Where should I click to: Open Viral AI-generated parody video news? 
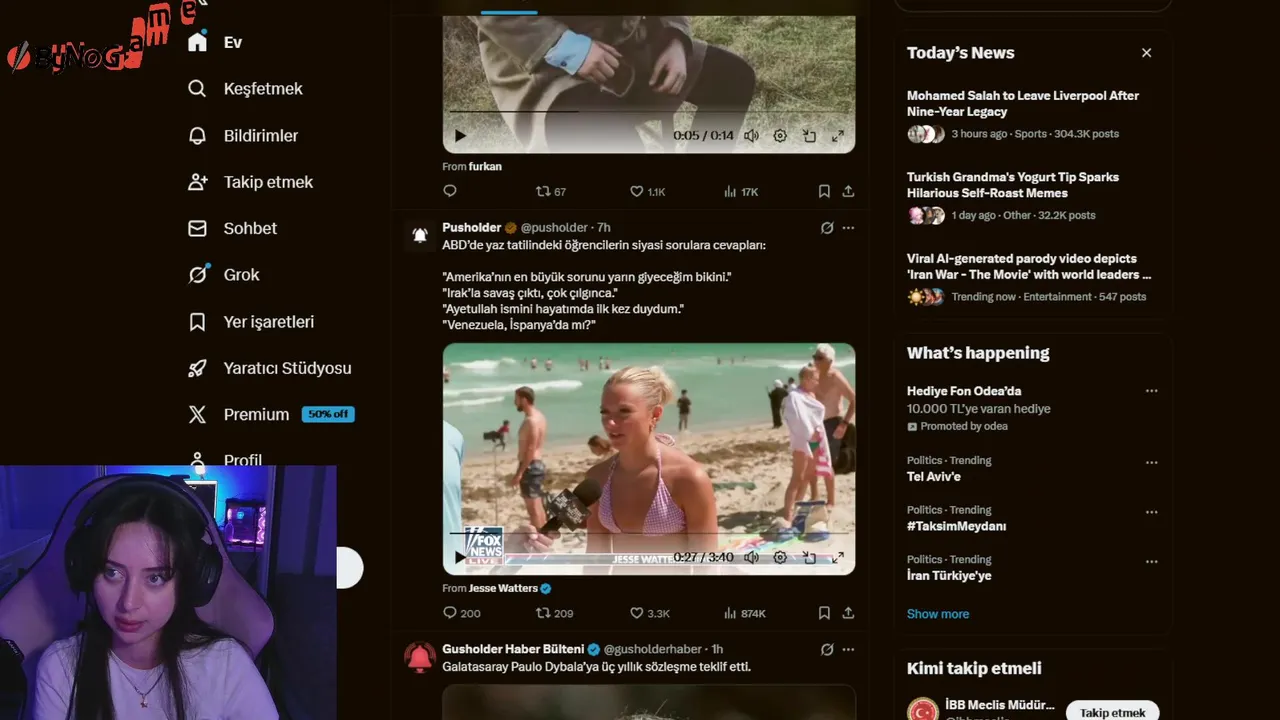(x=1029, y=266)
